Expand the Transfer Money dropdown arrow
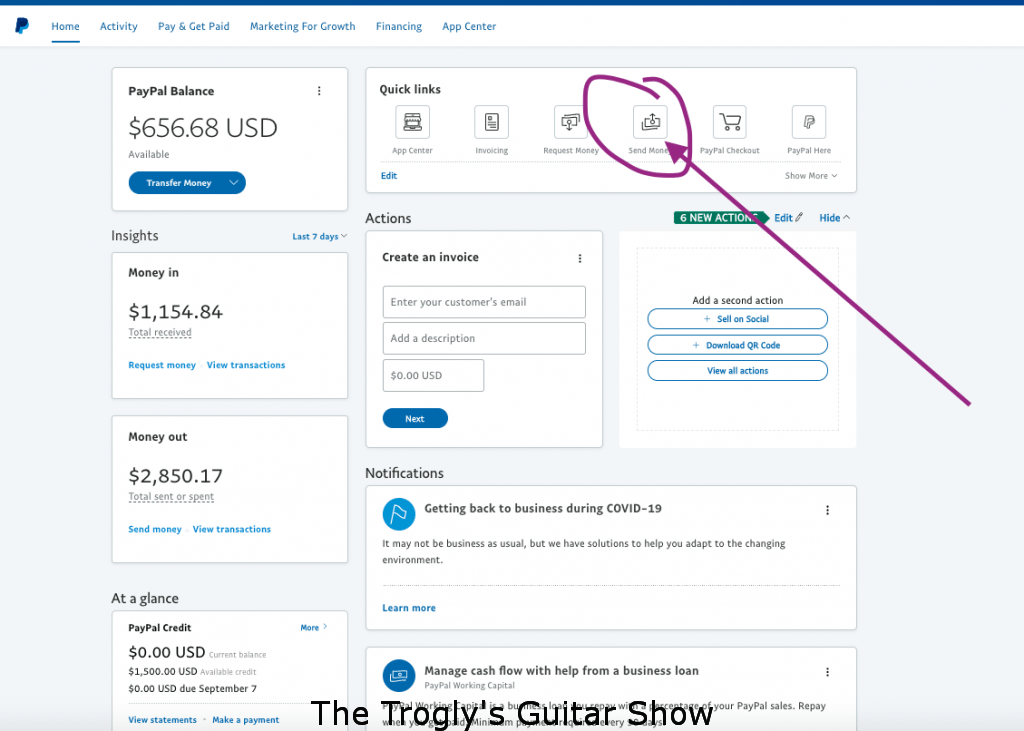Screen dimensions: 1024x731 point(234,183)
